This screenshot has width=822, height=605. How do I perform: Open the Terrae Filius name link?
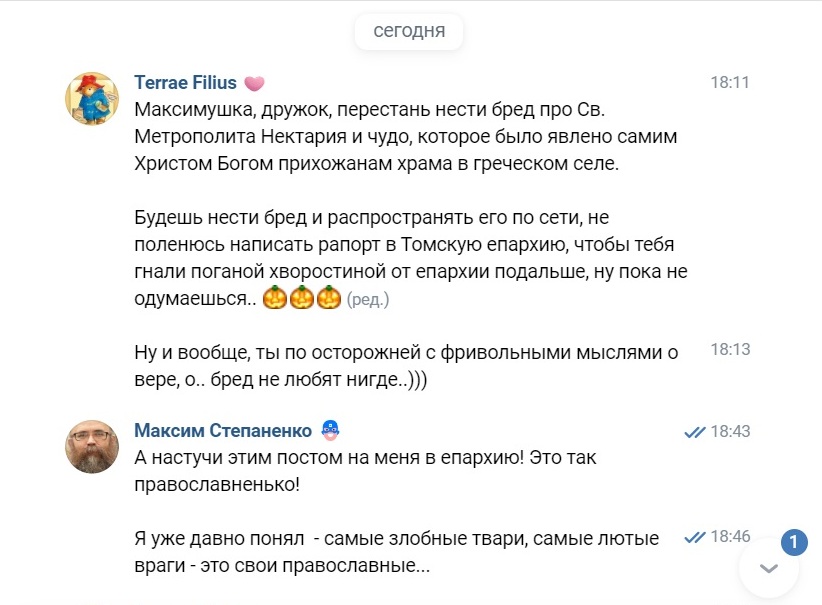coord(185,83)
